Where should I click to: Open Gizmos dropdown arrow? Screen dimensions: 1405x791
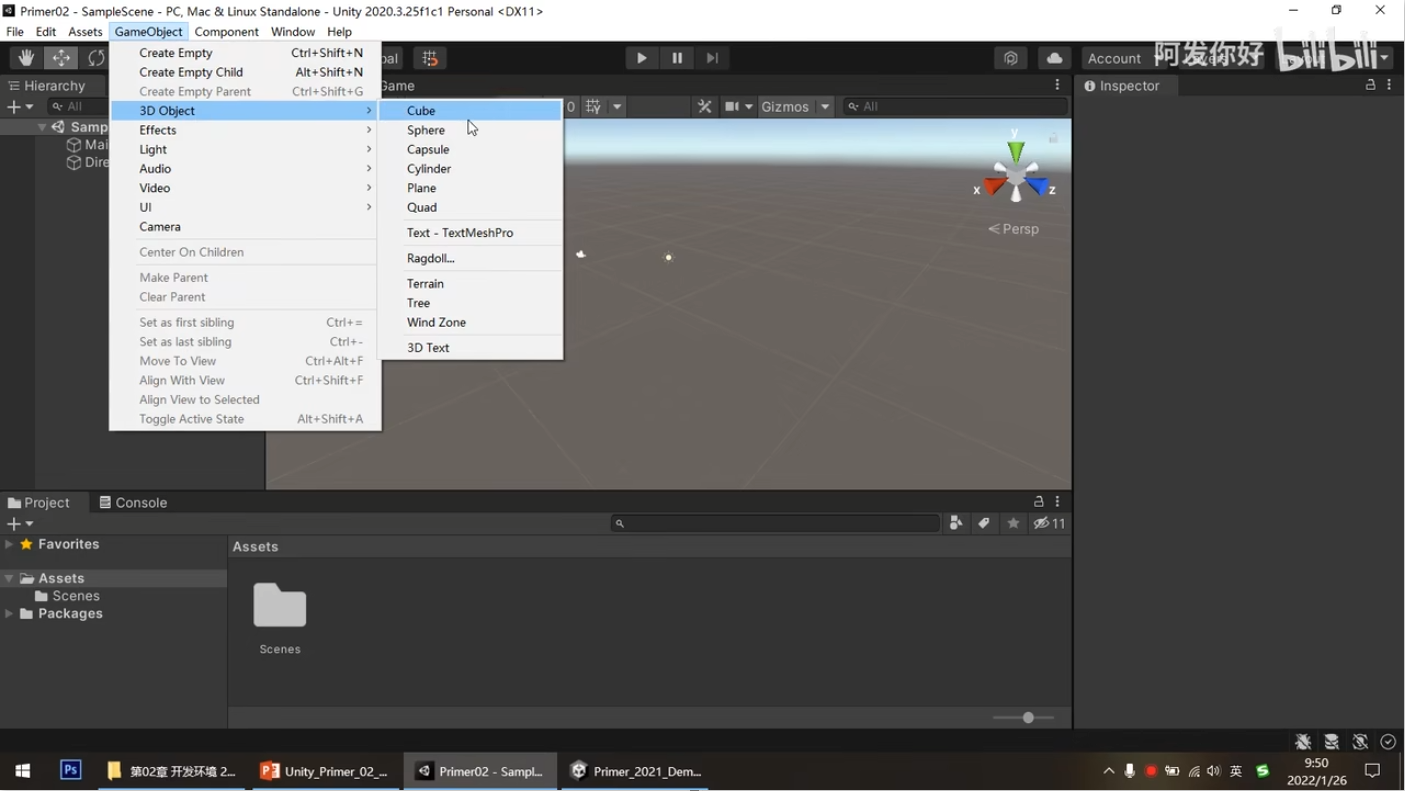click(x=825, y=106)
